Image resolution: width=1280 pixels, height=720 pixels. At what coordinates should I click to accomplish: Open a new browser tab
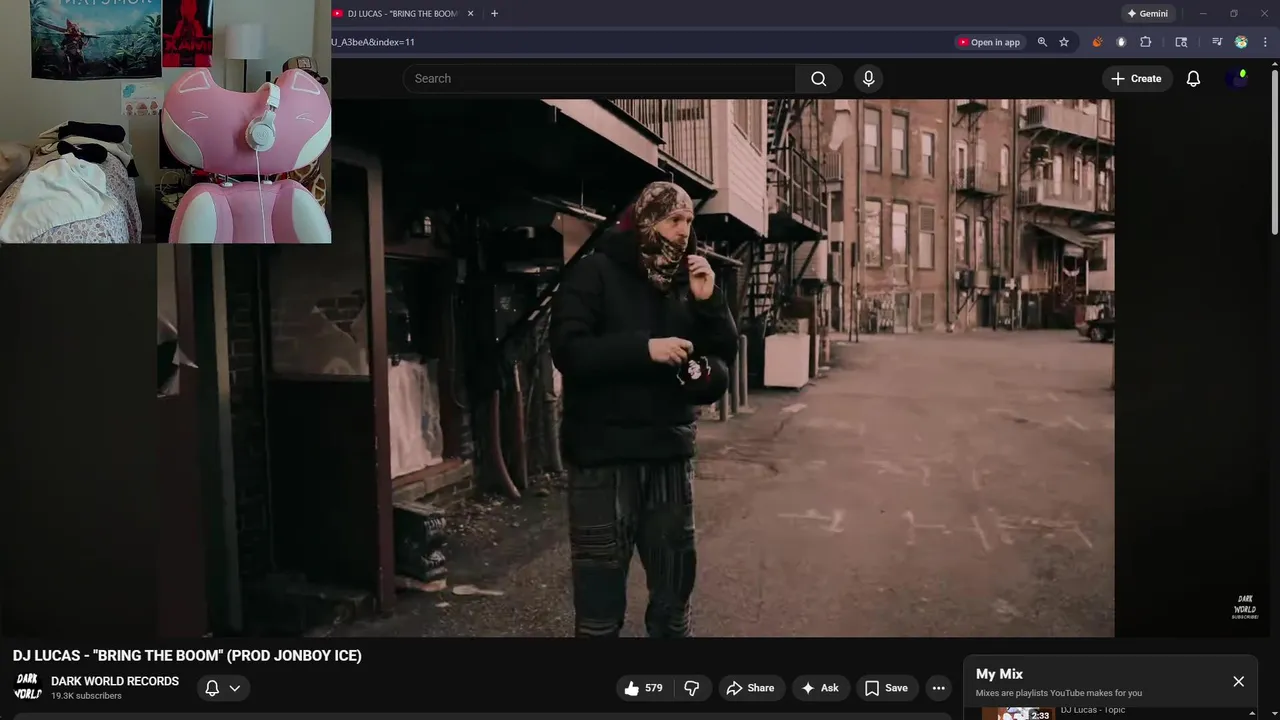click(494, 14)
